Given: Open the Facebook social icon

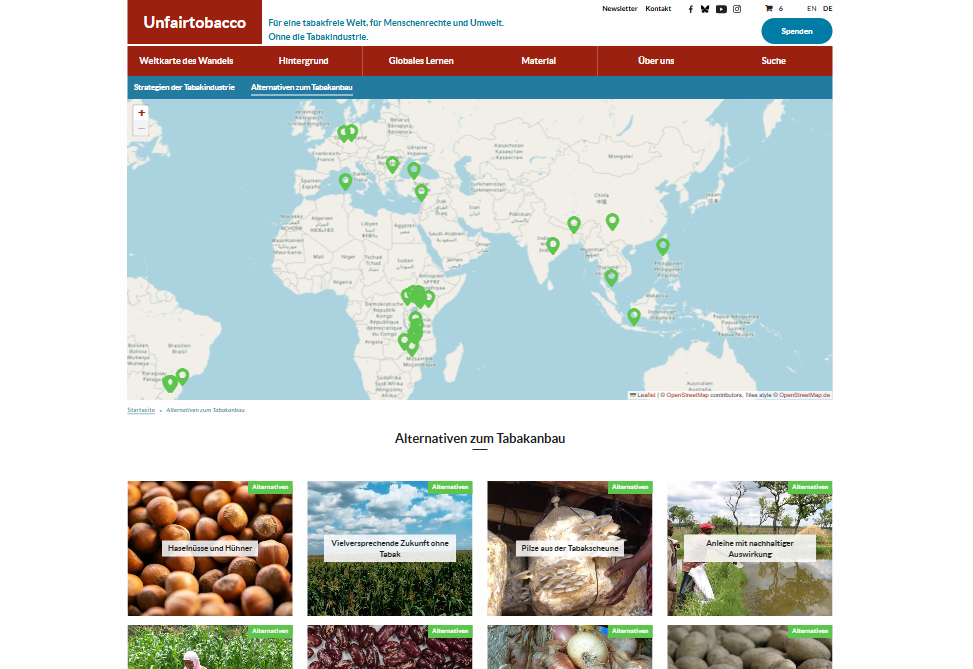Looking at the screenshot, I should click(x=690, y=9).
